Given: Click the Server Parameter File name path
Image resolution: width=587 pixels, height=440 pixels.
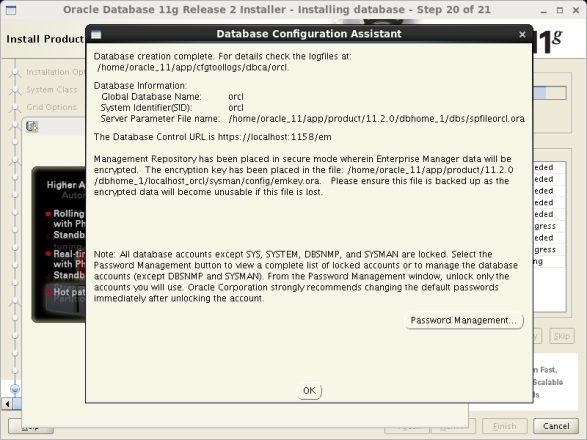Looking at the screenshot, I should 376,119.
